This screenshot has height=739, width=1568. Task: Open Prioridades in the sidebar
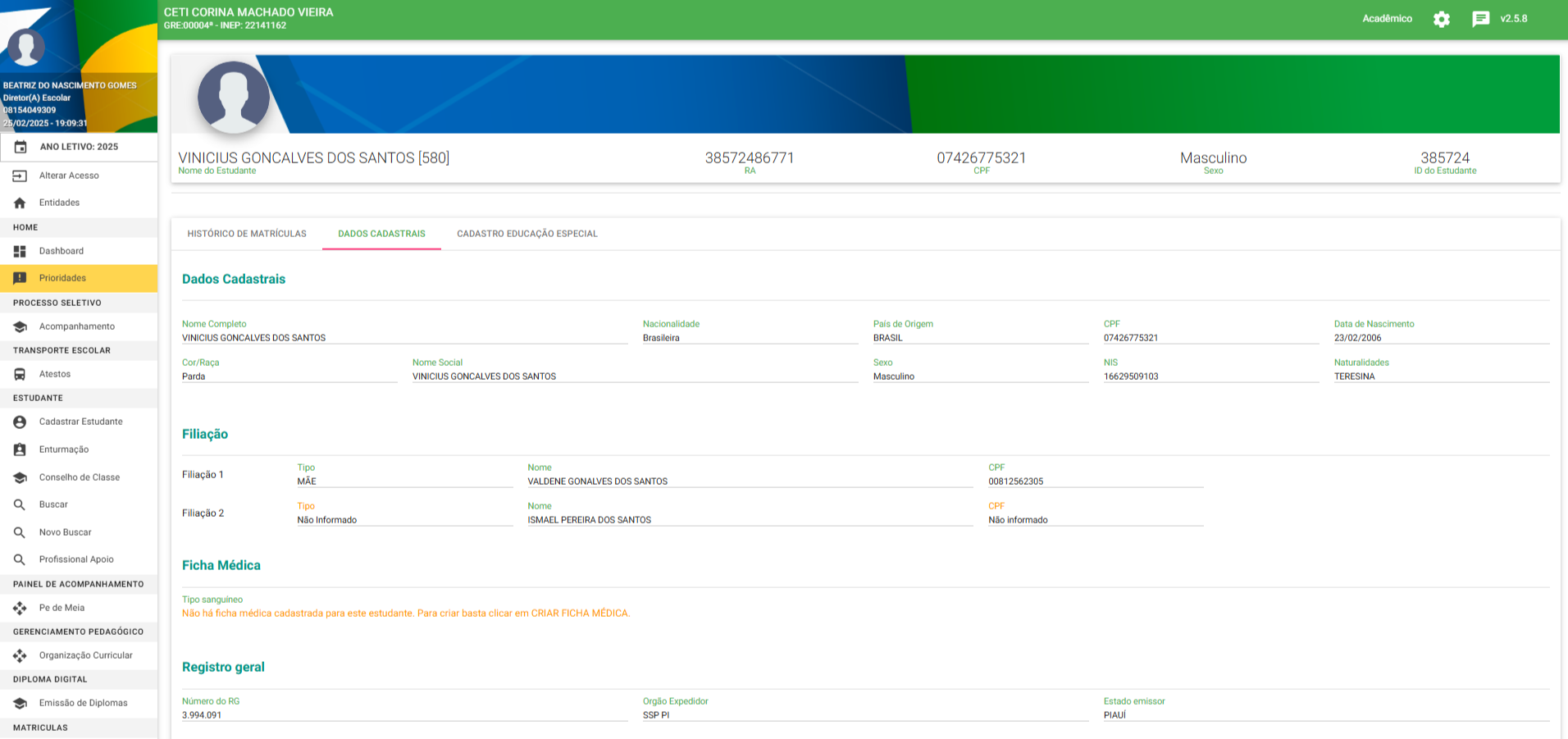click(x=62, y=278)
